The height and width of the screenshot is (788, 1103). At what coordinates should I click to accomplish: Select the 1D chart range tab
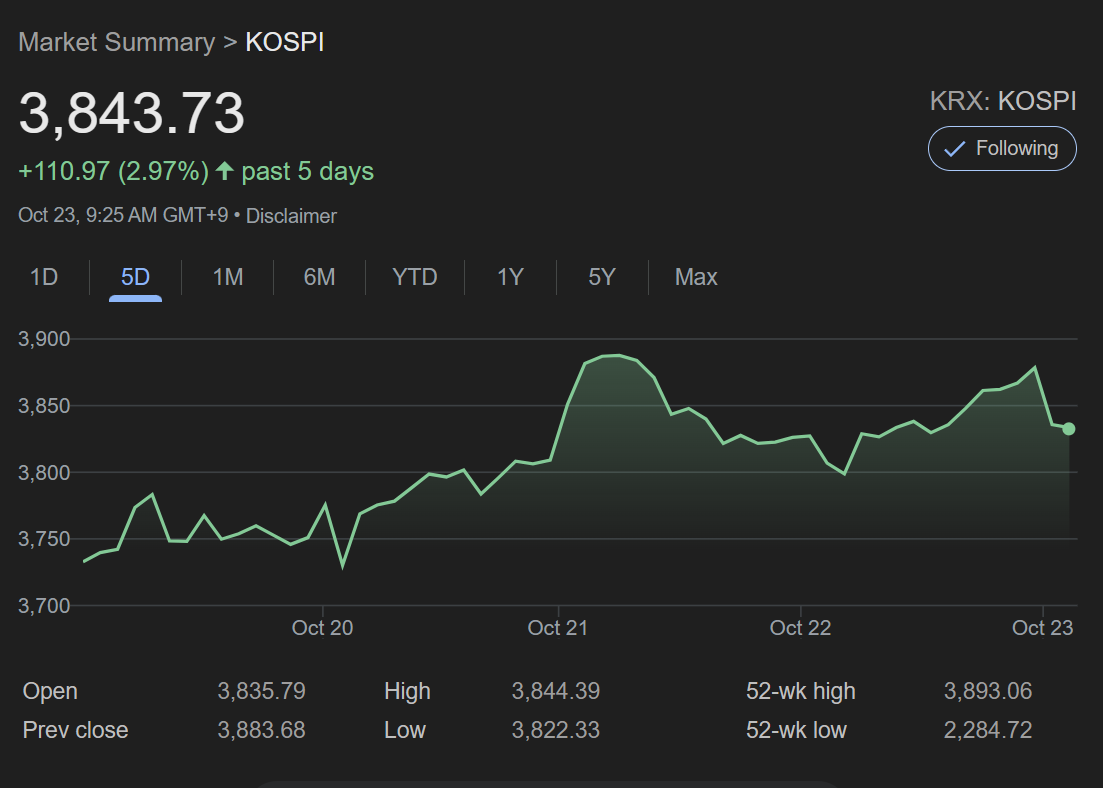43,277
